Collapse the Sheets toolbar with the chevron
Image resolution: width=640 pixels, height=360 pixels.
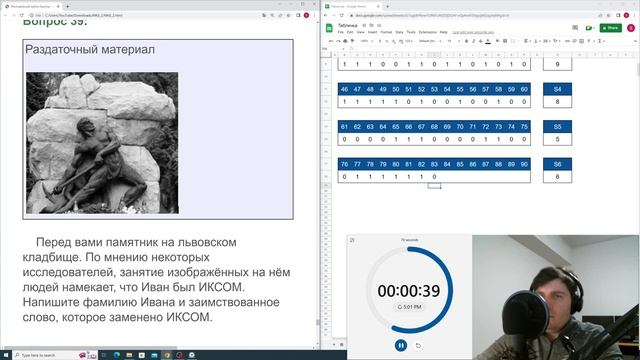click(635, 41)
